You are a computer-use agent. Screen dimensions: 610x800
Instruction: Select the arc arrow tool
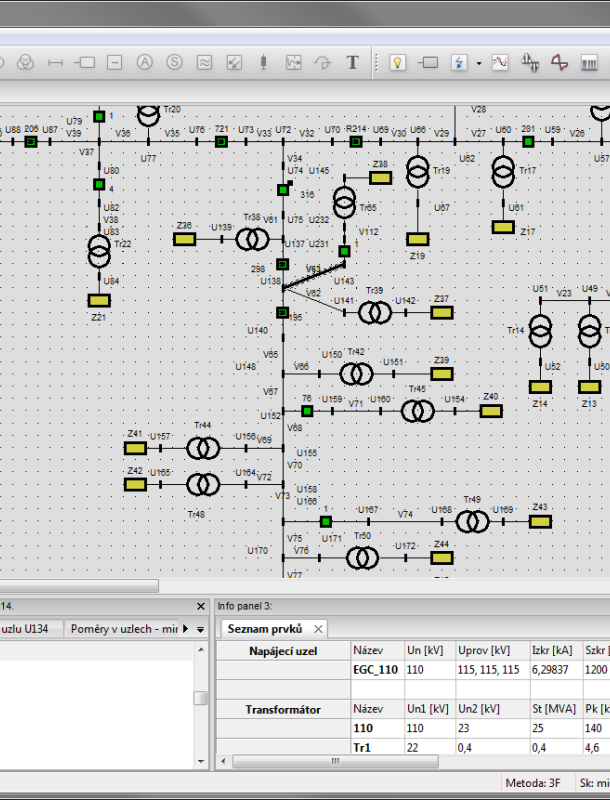322,63
